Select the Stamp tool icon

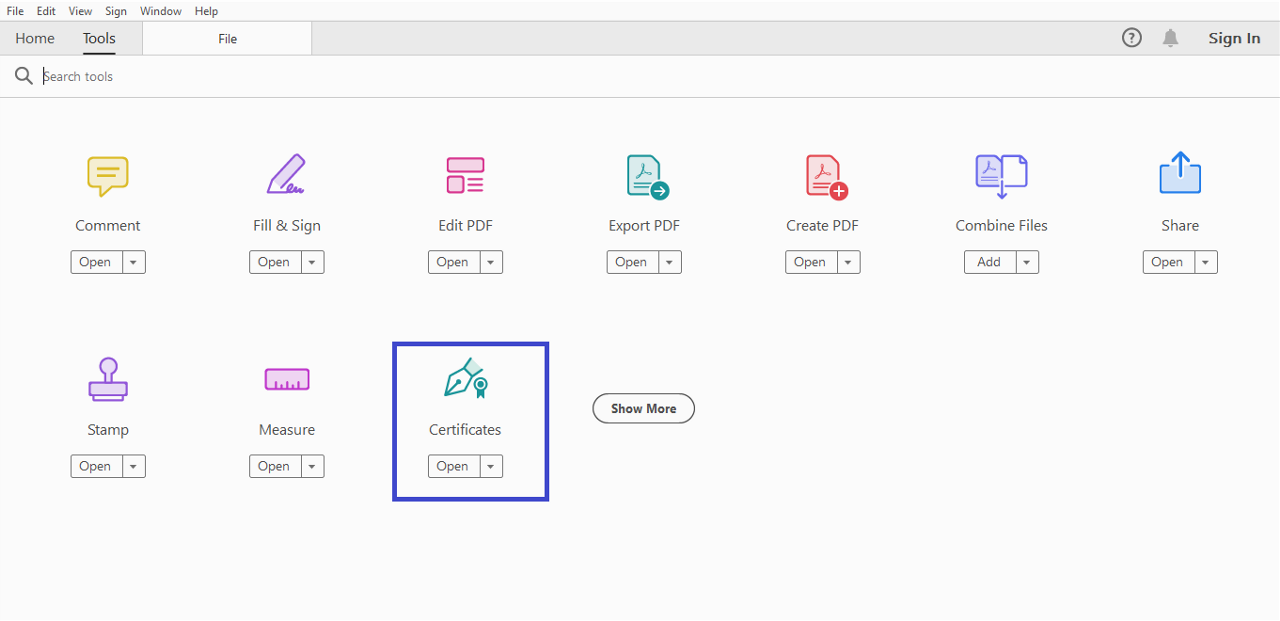pos(107,380)
